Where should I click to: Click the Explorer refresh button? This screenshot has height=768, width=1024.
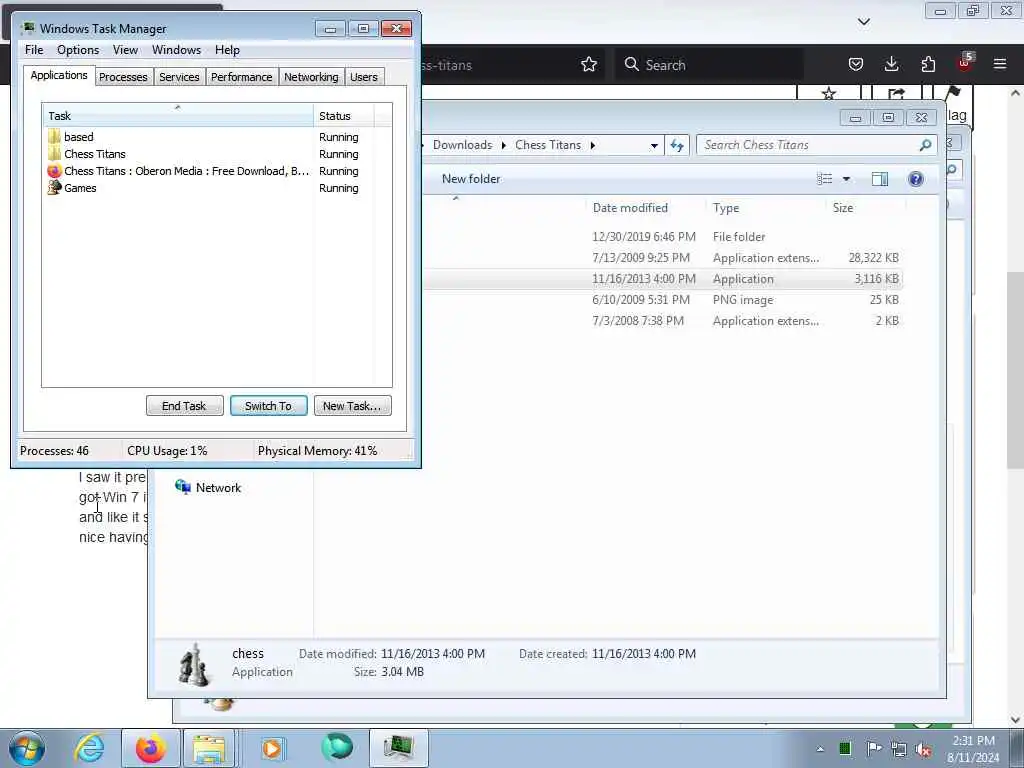(x=677, y=145)
